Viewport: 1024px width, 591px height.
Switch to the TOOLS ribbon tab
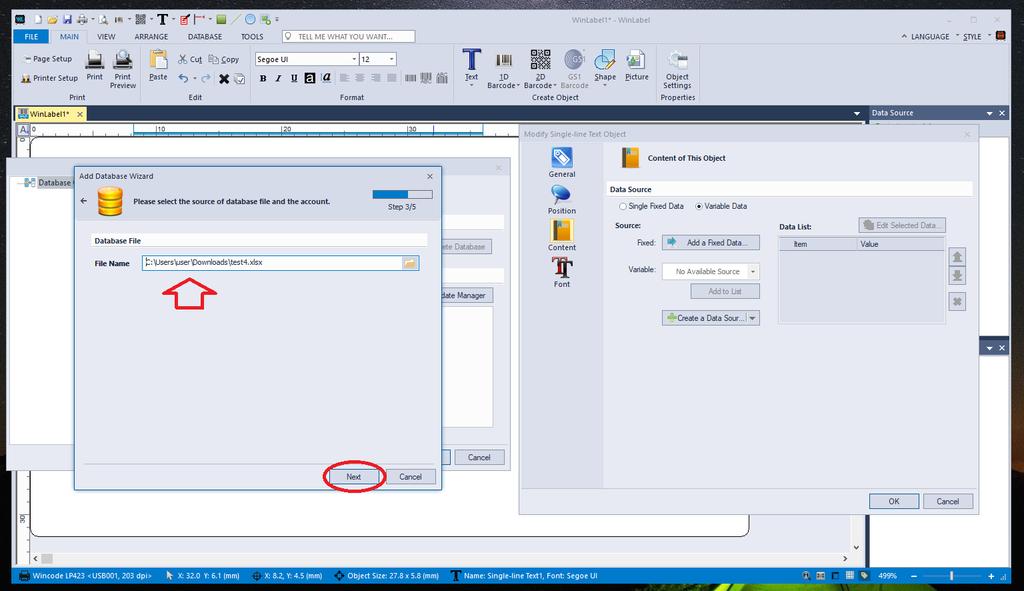point(252,37)
